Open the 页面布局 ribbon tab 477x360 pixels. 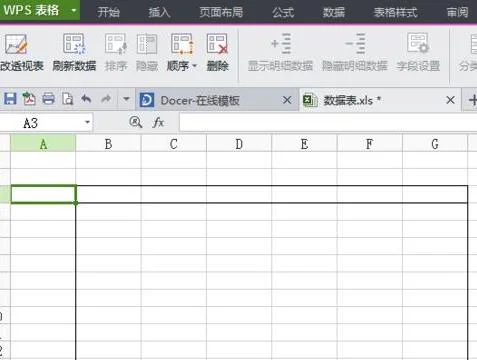pyautogui.click(x=221, y=12)
